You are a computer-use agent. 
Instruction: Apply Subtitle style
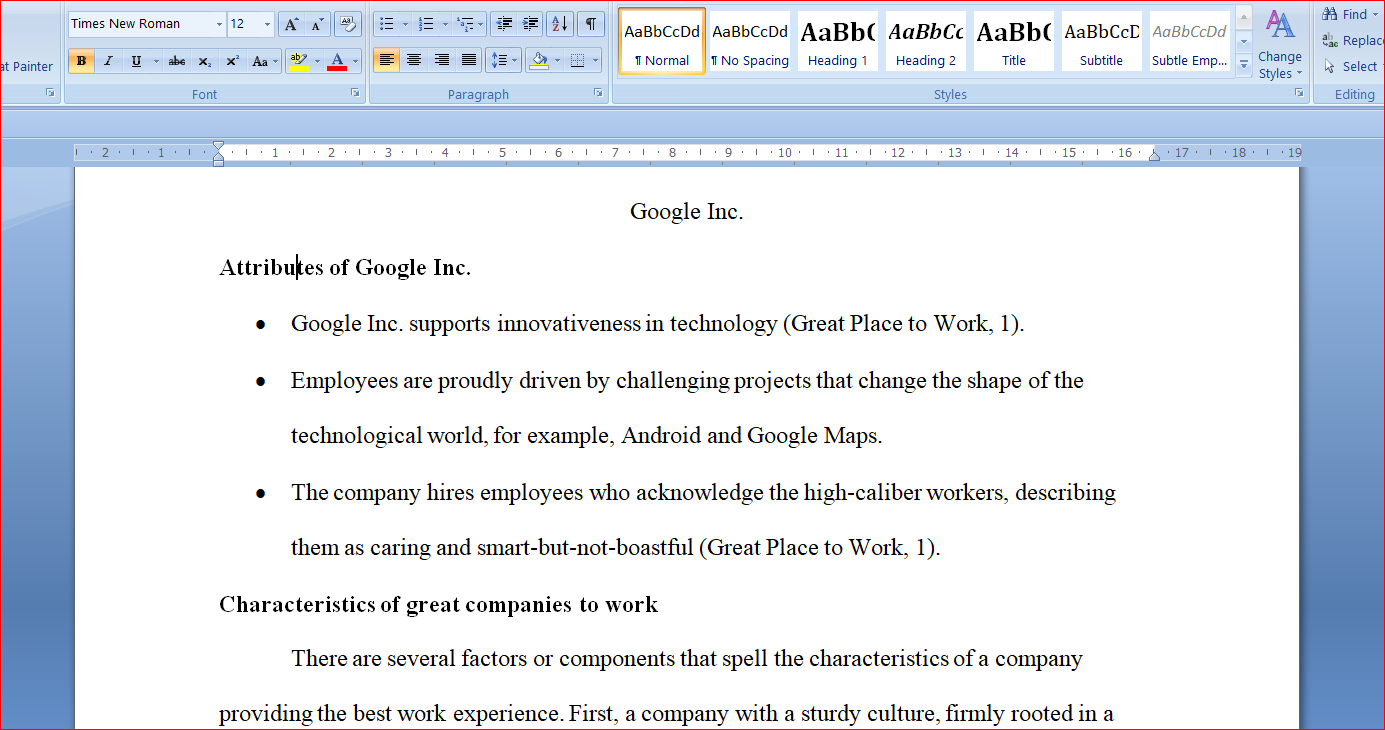1101,42
